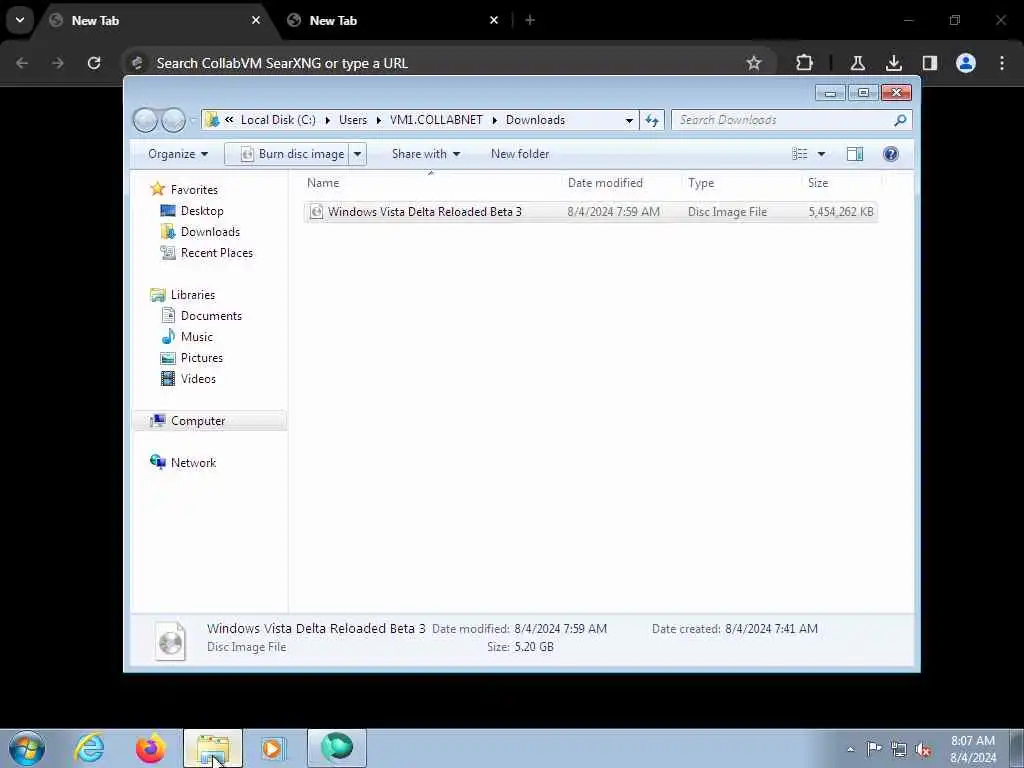
Task: Open Downloads under Favorites
Action: tap(210, 232)
